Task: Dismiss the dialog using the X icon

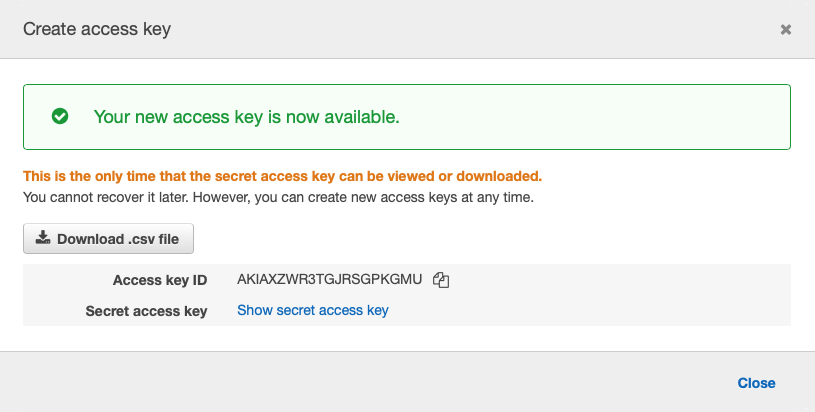Action: 785,30
